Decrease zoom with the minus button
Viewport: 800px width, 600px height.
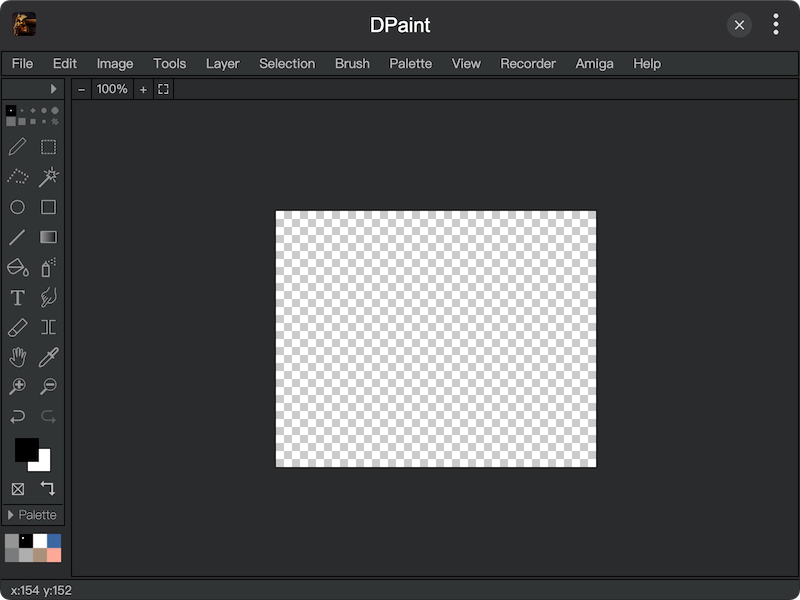[x=82, y=89]
